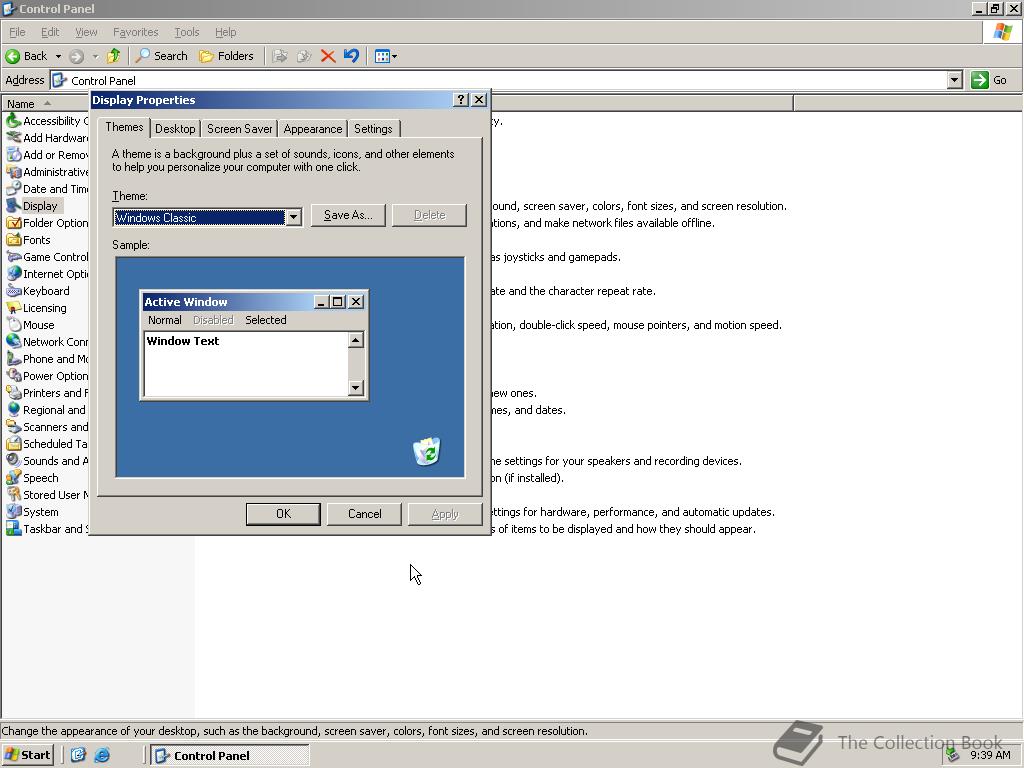1024x768 pixels.
Task: Open the Search pane
Action: (x=161, y=56)
